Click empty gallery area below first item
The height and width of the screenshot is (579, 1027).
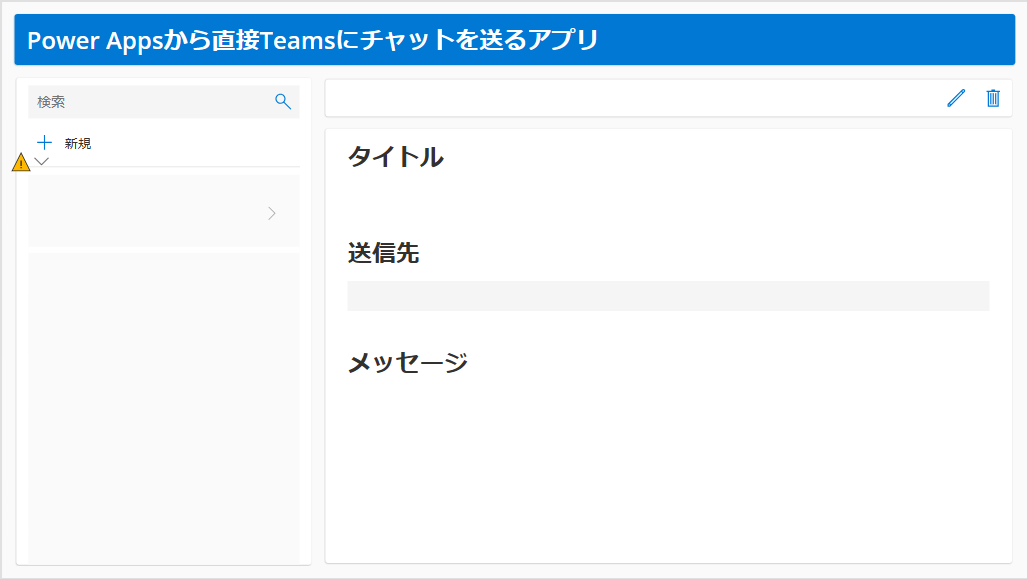(x=164, y=406)
